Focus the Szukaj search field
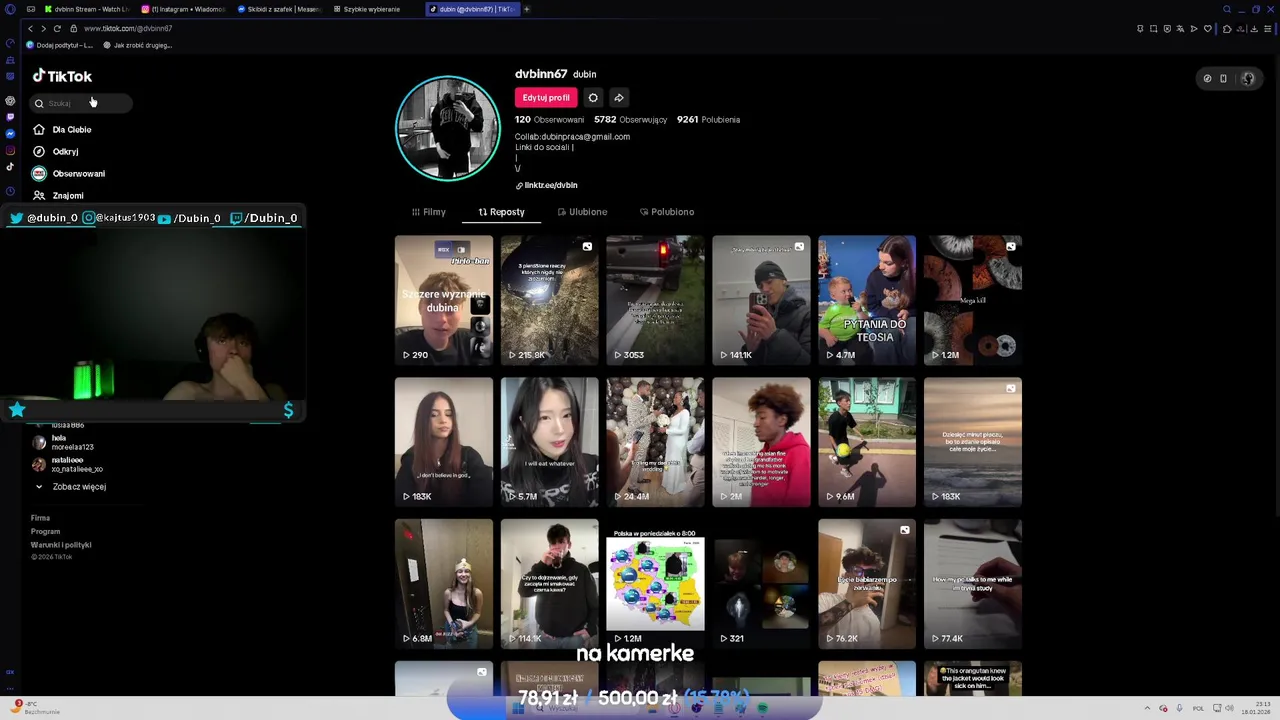Viewport: 1280px width, 720px height. [80, 103]
